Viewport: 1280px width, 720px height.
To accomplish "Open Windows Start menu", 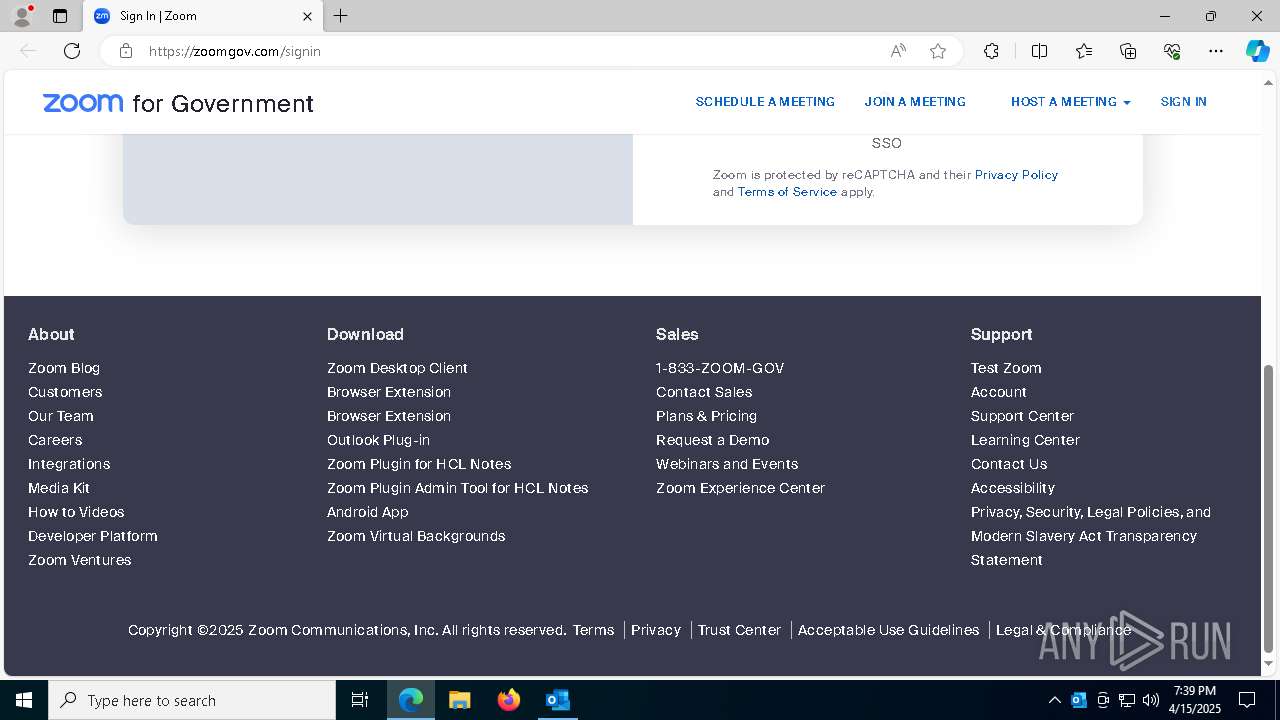I will click(x=24, y=700).
